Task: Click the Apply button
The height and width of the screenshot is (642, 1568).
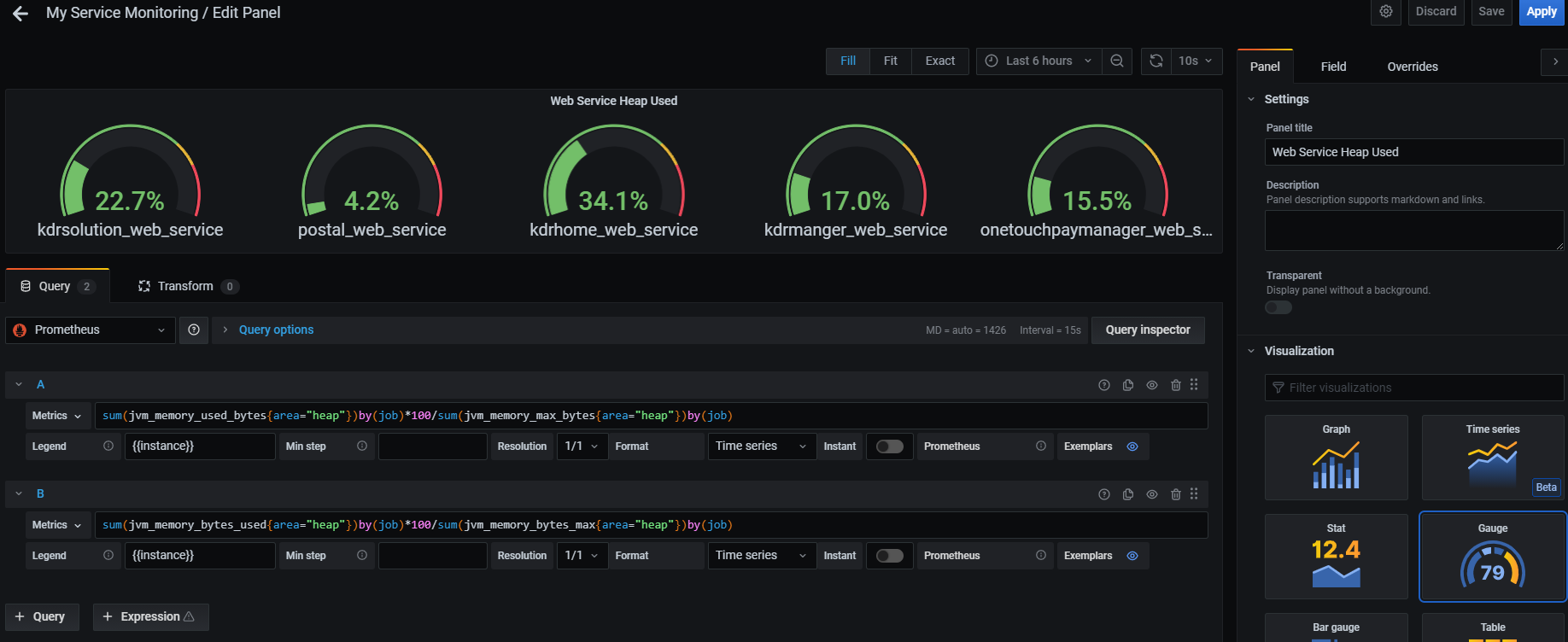Action: pos(1542,12)
